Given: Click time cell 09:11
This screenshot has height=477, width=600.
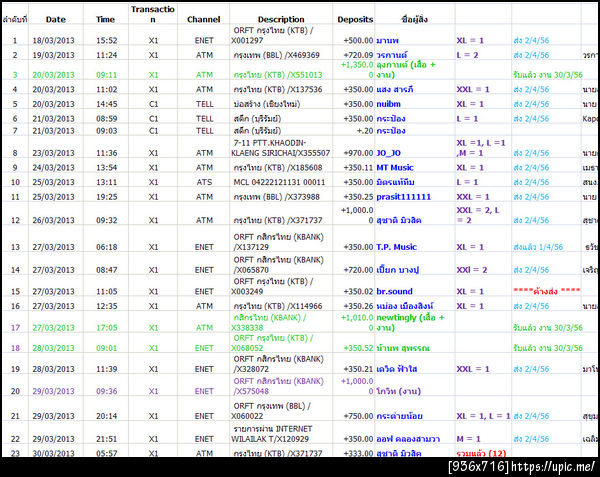Looking at the screenshot, I should click(x=106, y=75).
